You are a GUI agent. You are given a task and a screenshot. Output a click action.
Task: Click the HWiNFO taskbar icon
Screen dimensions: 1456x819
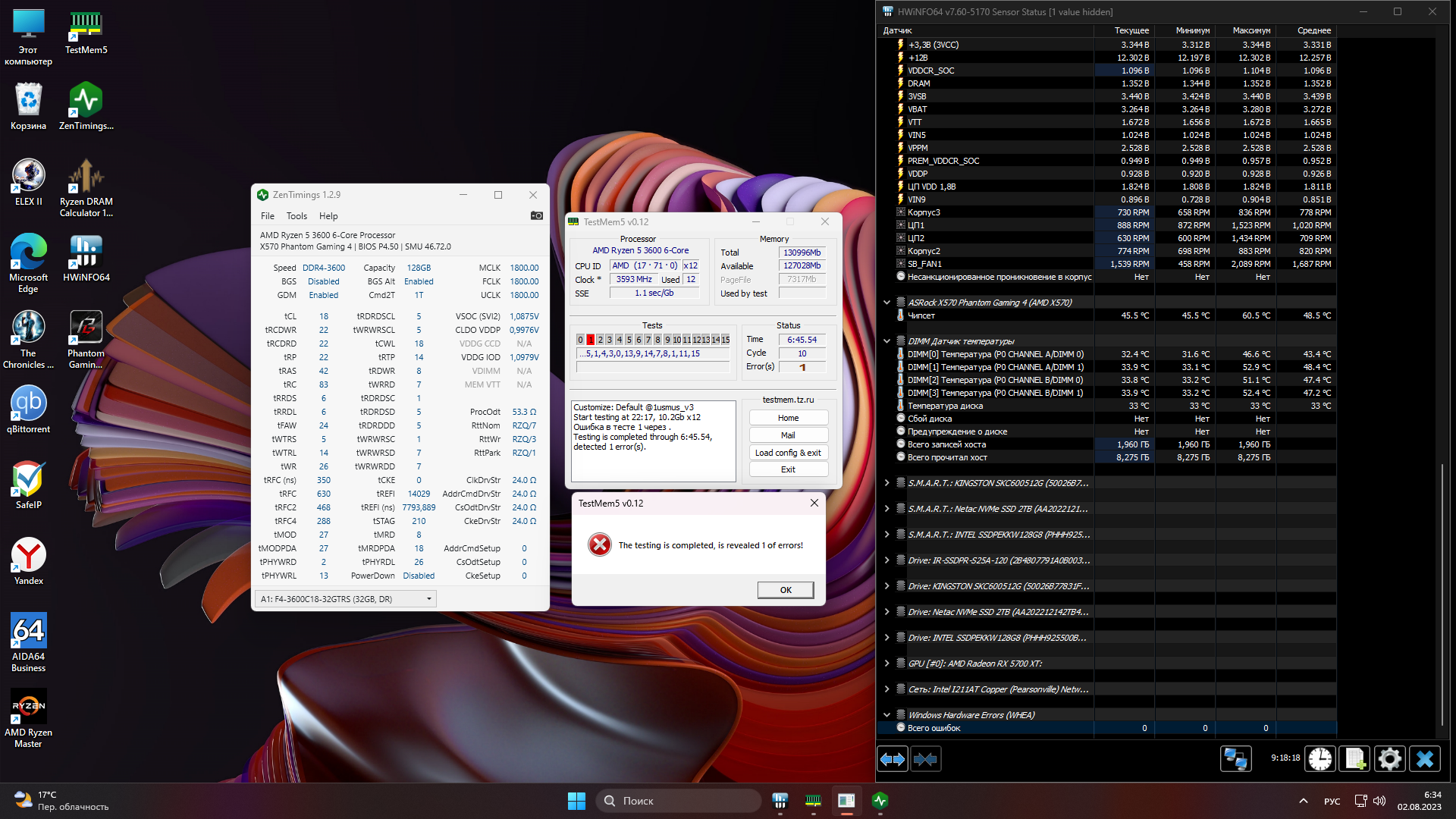(780, 801)
